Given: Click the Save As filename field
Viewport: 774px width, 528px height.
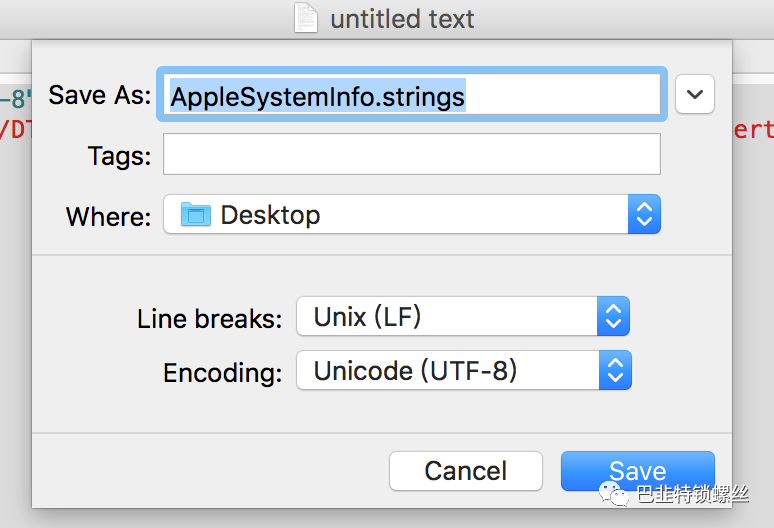Looking at the screenshot, I should 412,94.
